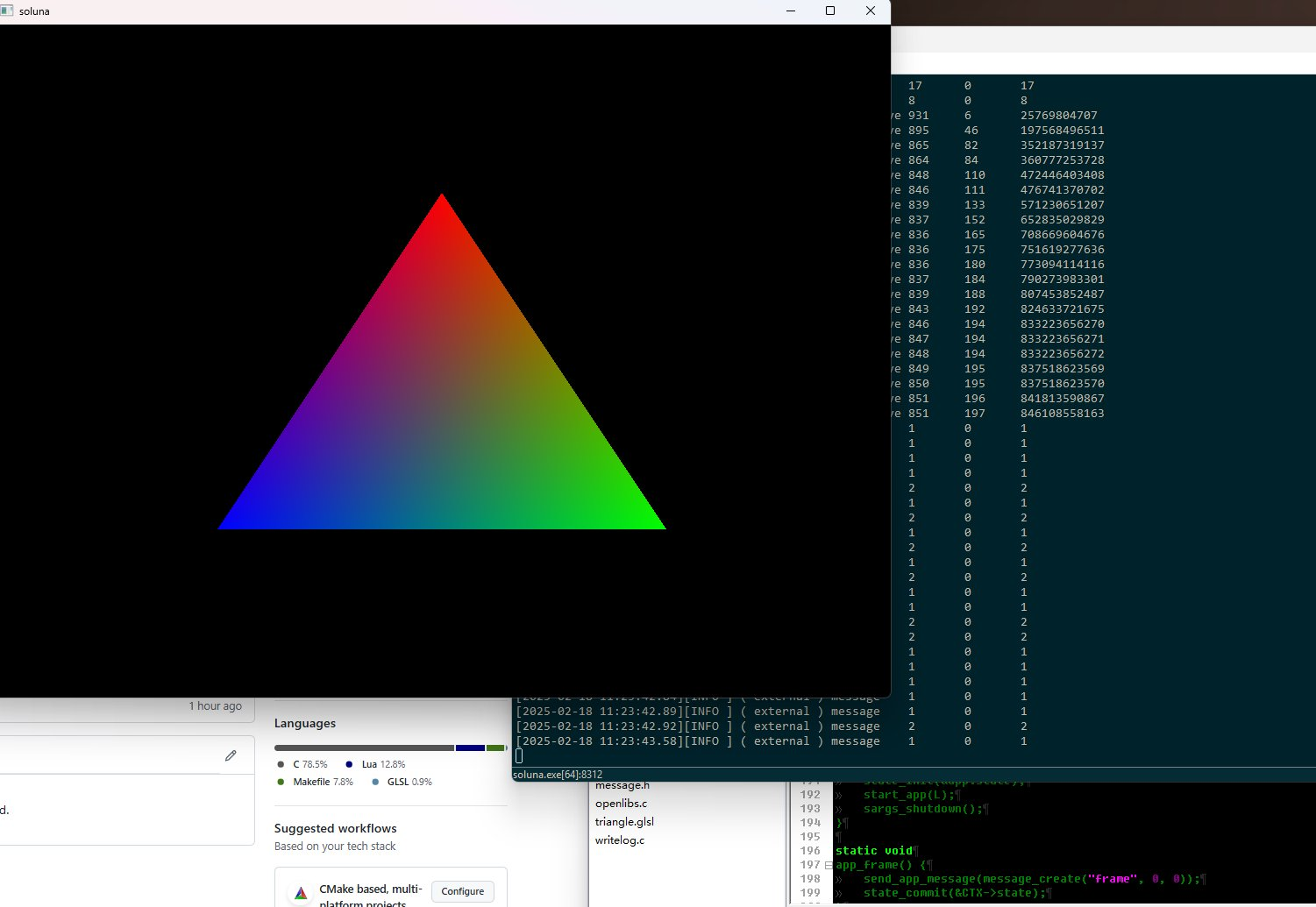The image size is (1316, 907).
Task: Minimize the soluna window
Action: coord(791,11)
